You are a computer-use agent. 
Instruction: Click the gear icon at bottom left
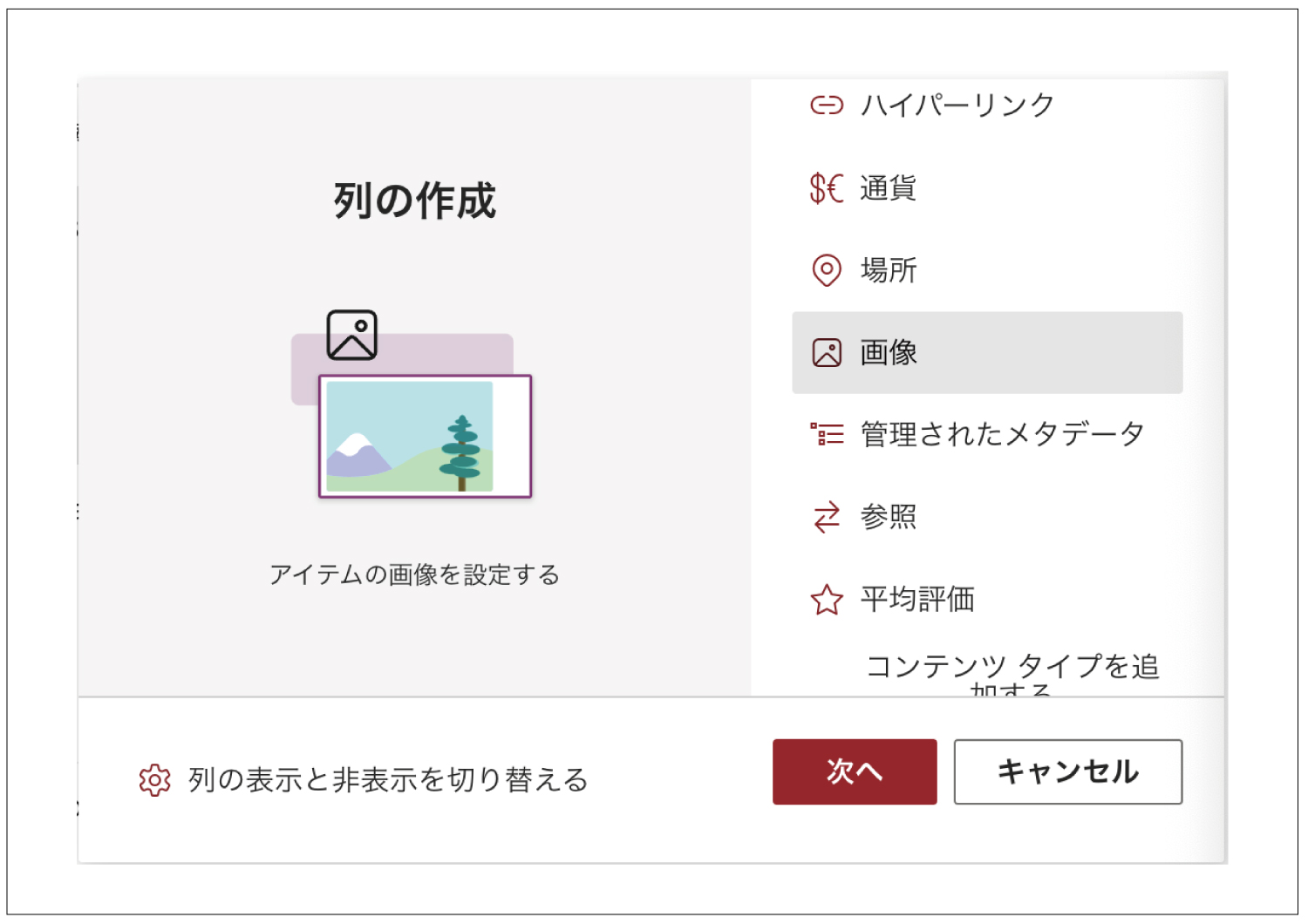[155, 780]
